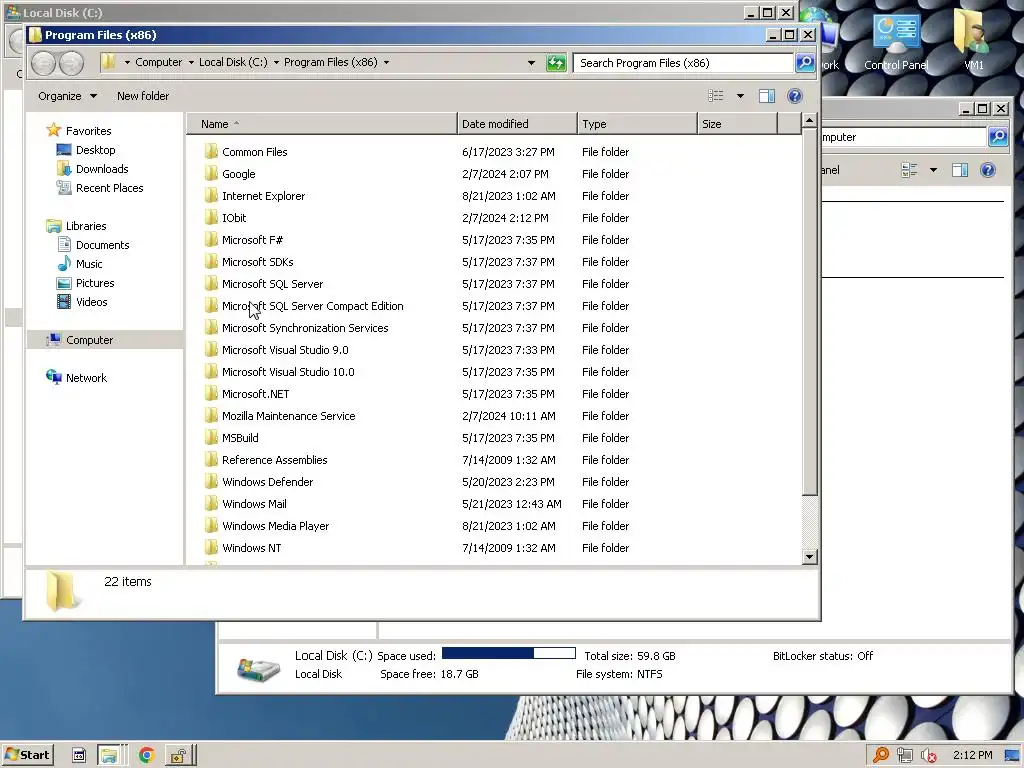Click the scrollbar down arrow in file list

[809, 557]
